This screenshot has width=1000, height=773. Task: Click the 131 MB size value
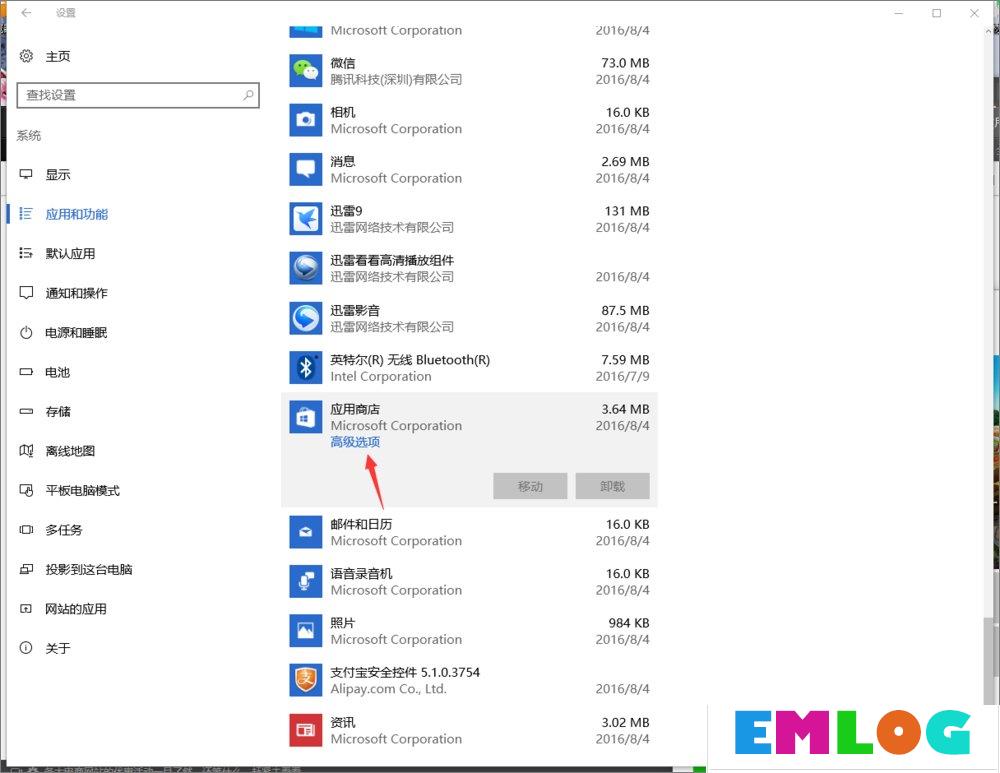pyautogui.click(x=627, y=210)
